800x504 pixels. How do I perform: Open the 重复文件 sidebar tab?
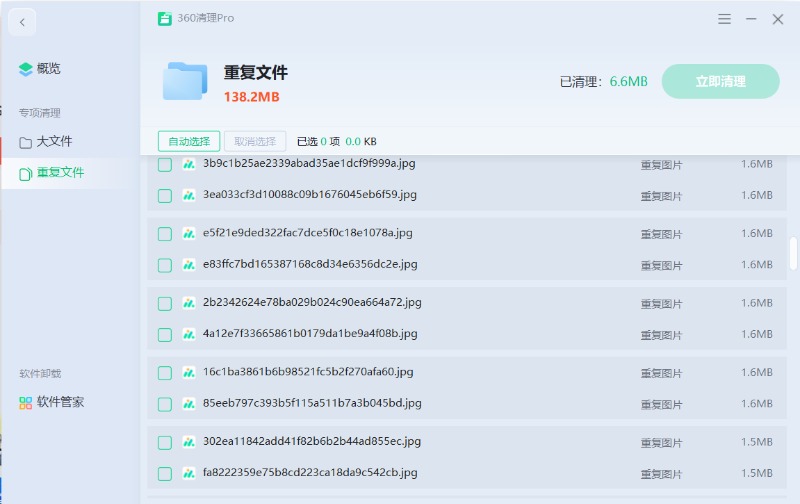pos(60,173)
